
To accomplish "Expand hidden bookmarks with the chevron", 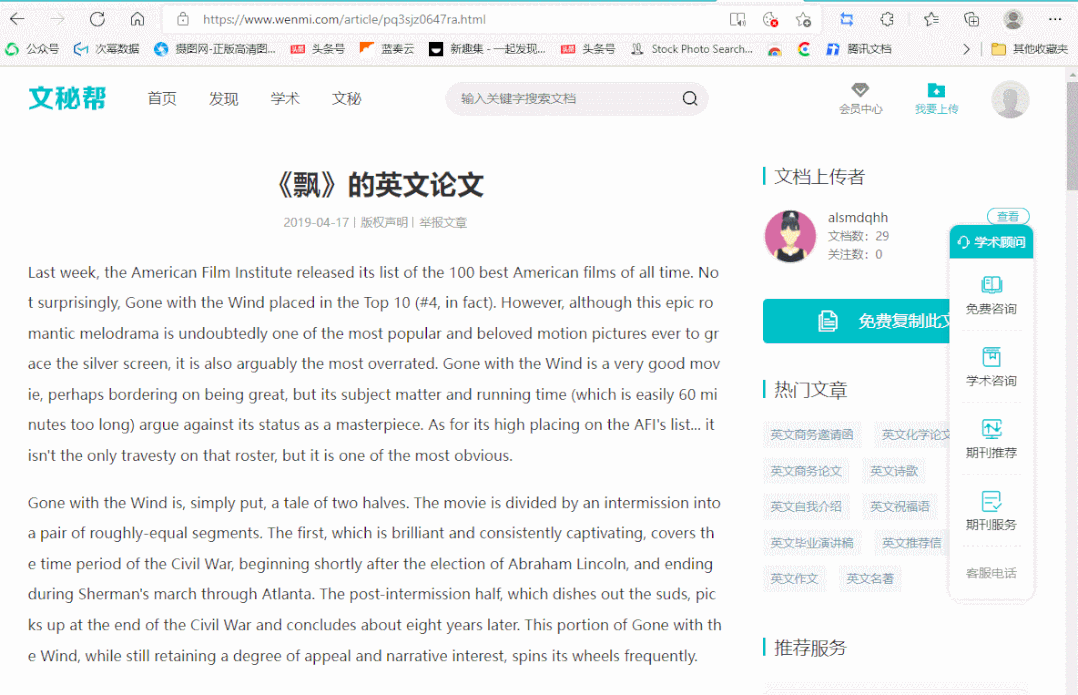I will pos(965,48).
